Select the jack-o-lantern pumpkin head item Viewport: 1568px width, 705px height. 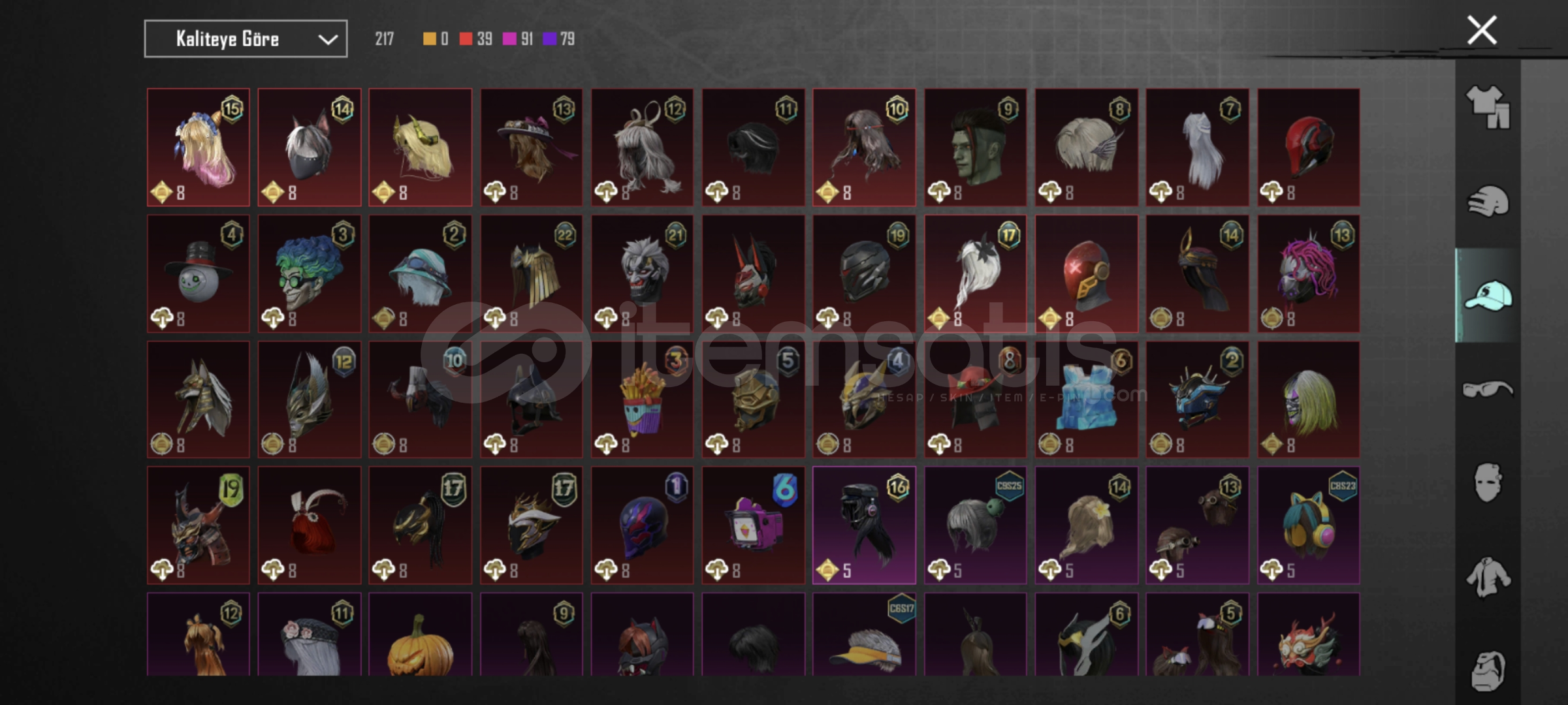click(420, 634)
